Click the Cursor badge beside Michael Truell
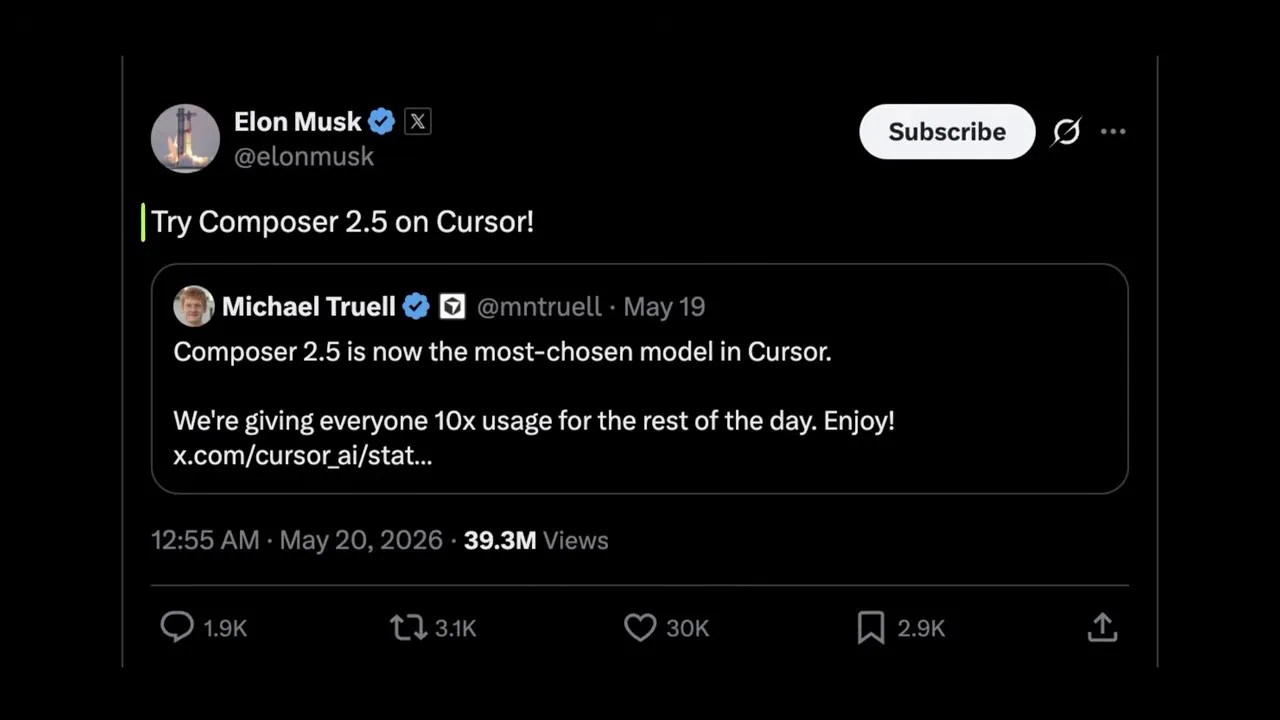This screenshot has height=720, width=1280. [453, 307]
